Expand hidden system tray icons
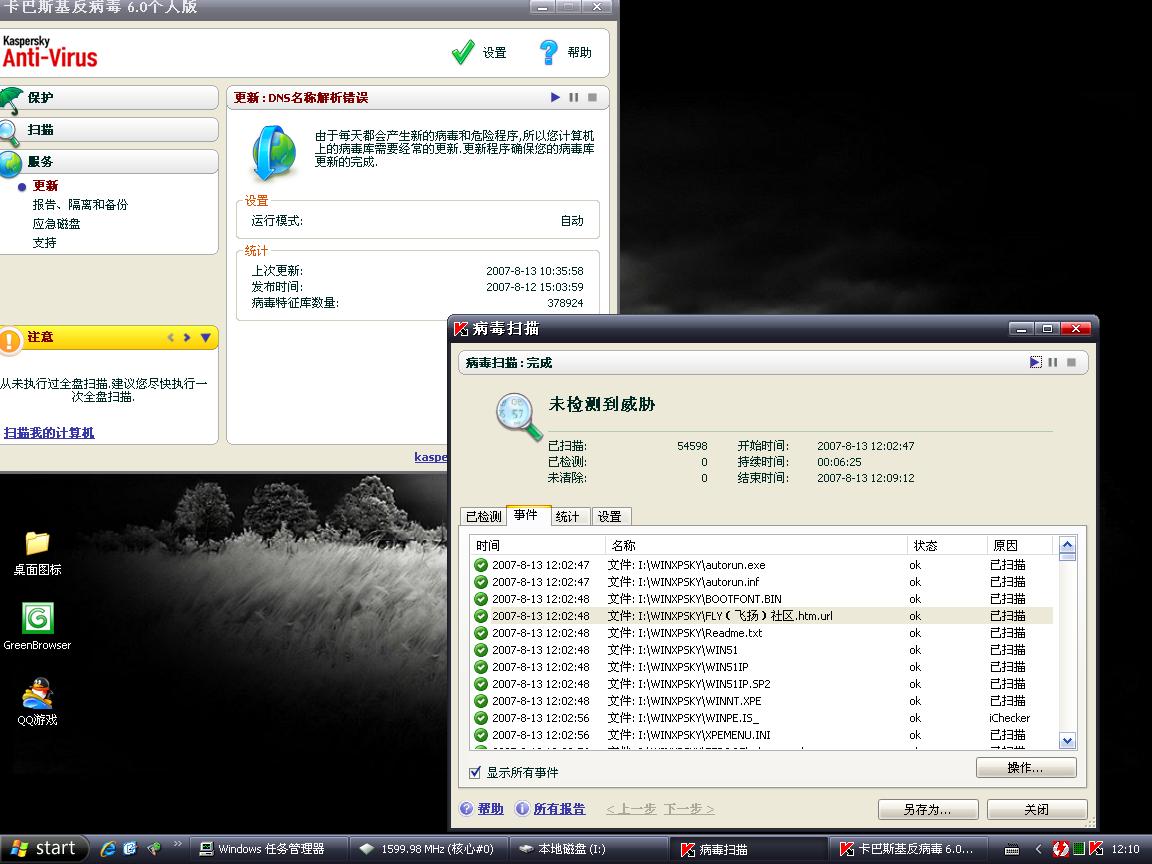1152x864 pixels. 1038,849
